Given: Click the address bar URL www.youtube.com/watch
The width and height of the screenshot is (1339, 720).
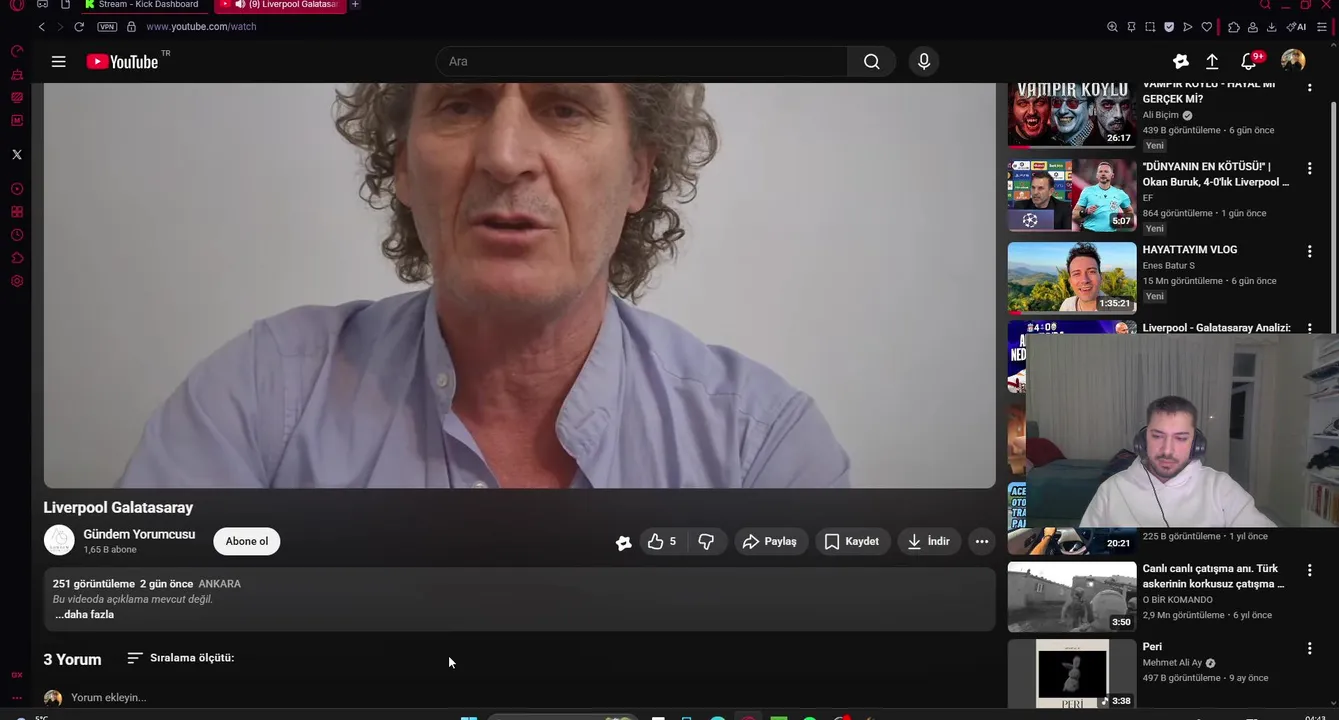Looking at the screenshot, I should [x=201, y=27].
